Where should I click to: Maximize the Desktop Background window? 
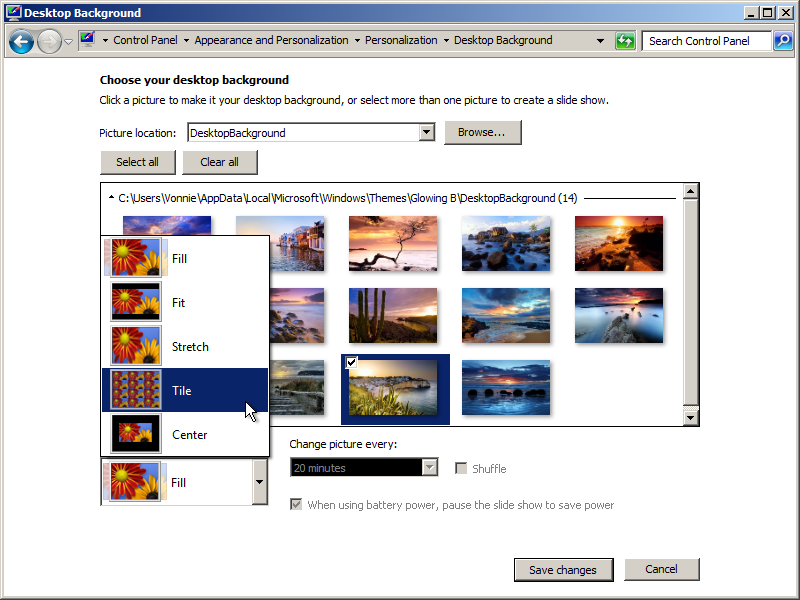pos(767,13)
